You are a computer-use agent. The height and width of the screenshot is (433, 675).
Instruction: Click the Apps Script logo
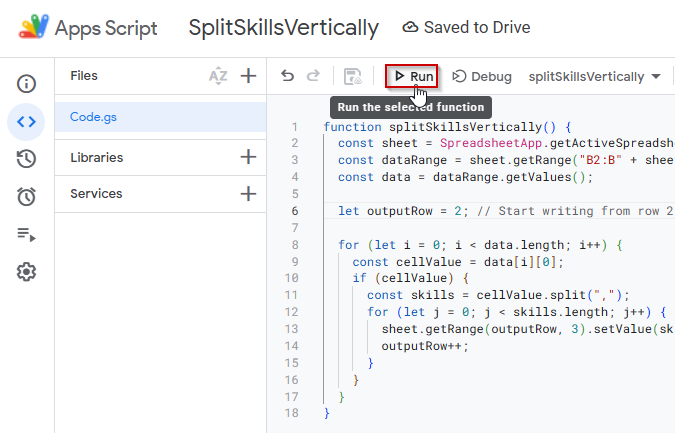point(34,27)
